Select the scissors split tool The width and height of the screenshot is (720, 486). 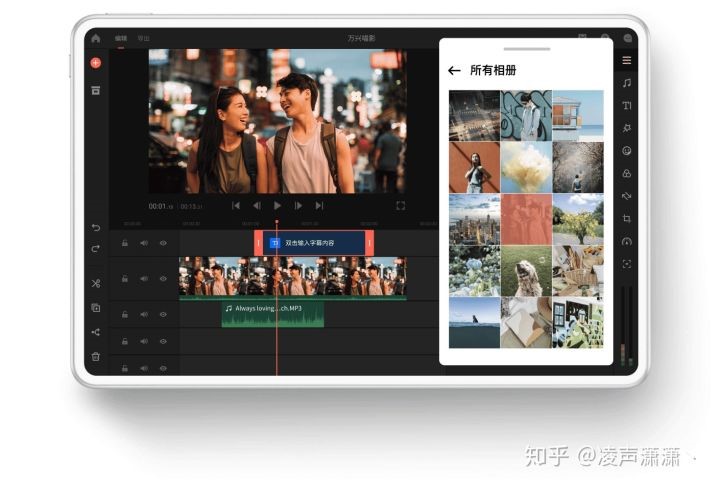click(x=96, y=283)
